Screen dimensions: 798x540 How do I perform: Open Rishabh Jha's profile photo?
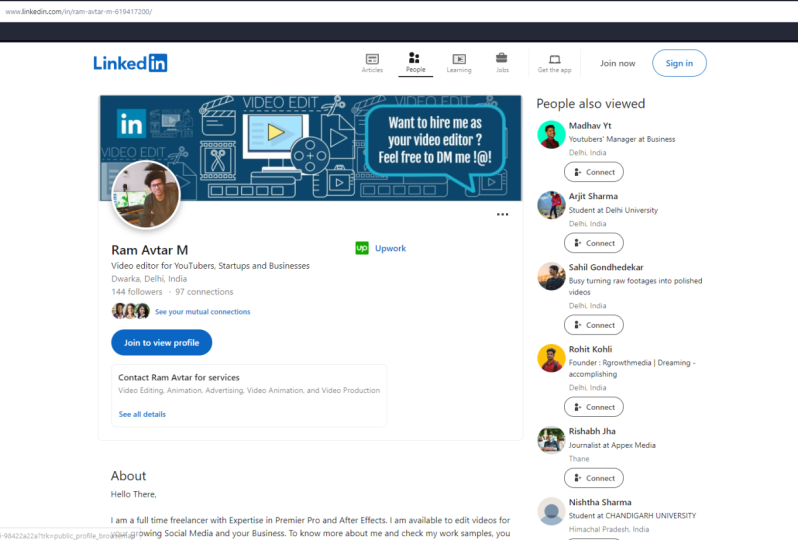click(x=551, y=440)
